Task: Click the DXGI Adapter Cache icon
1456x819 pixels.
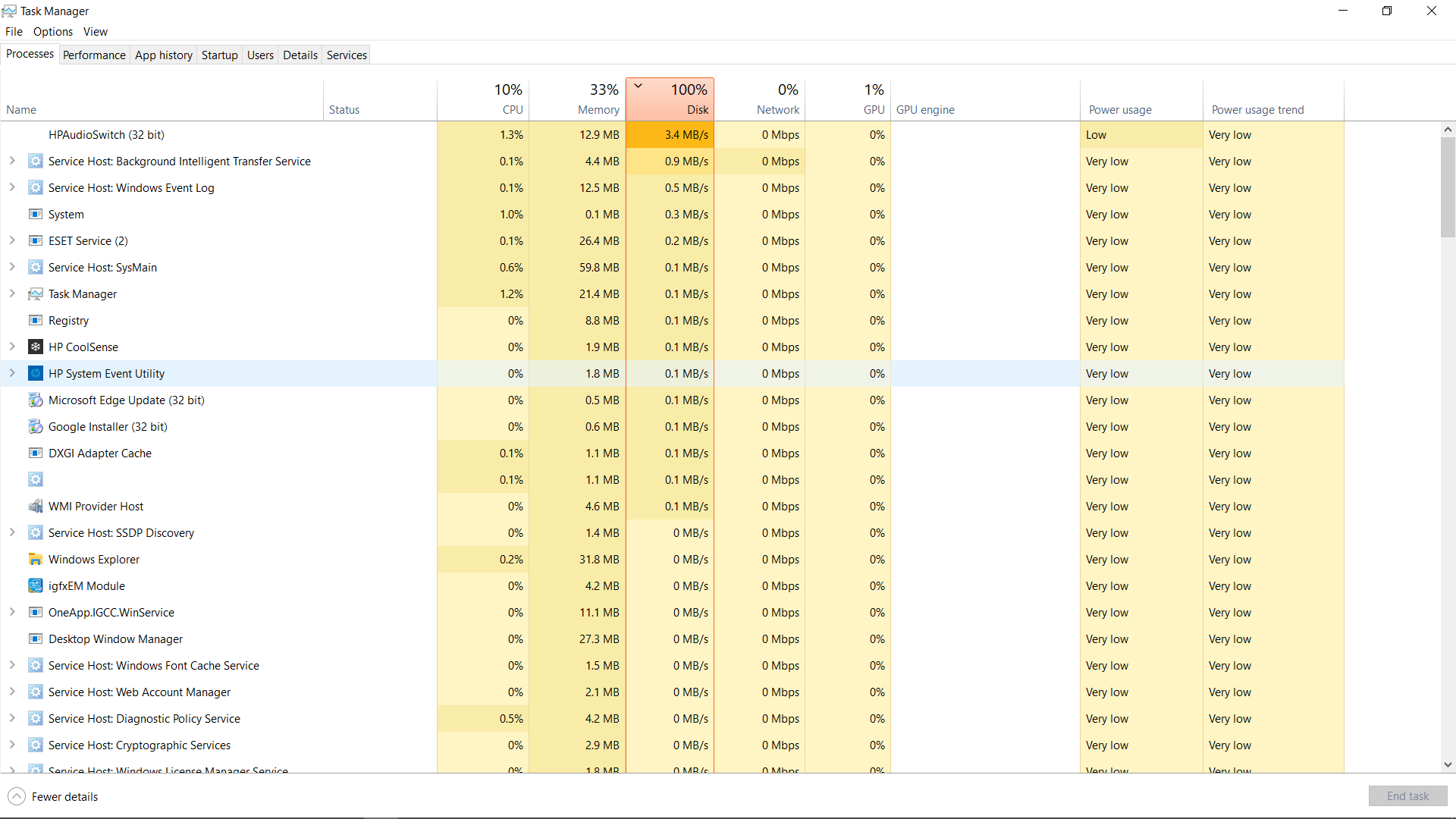Action: [x=36, y=453]
